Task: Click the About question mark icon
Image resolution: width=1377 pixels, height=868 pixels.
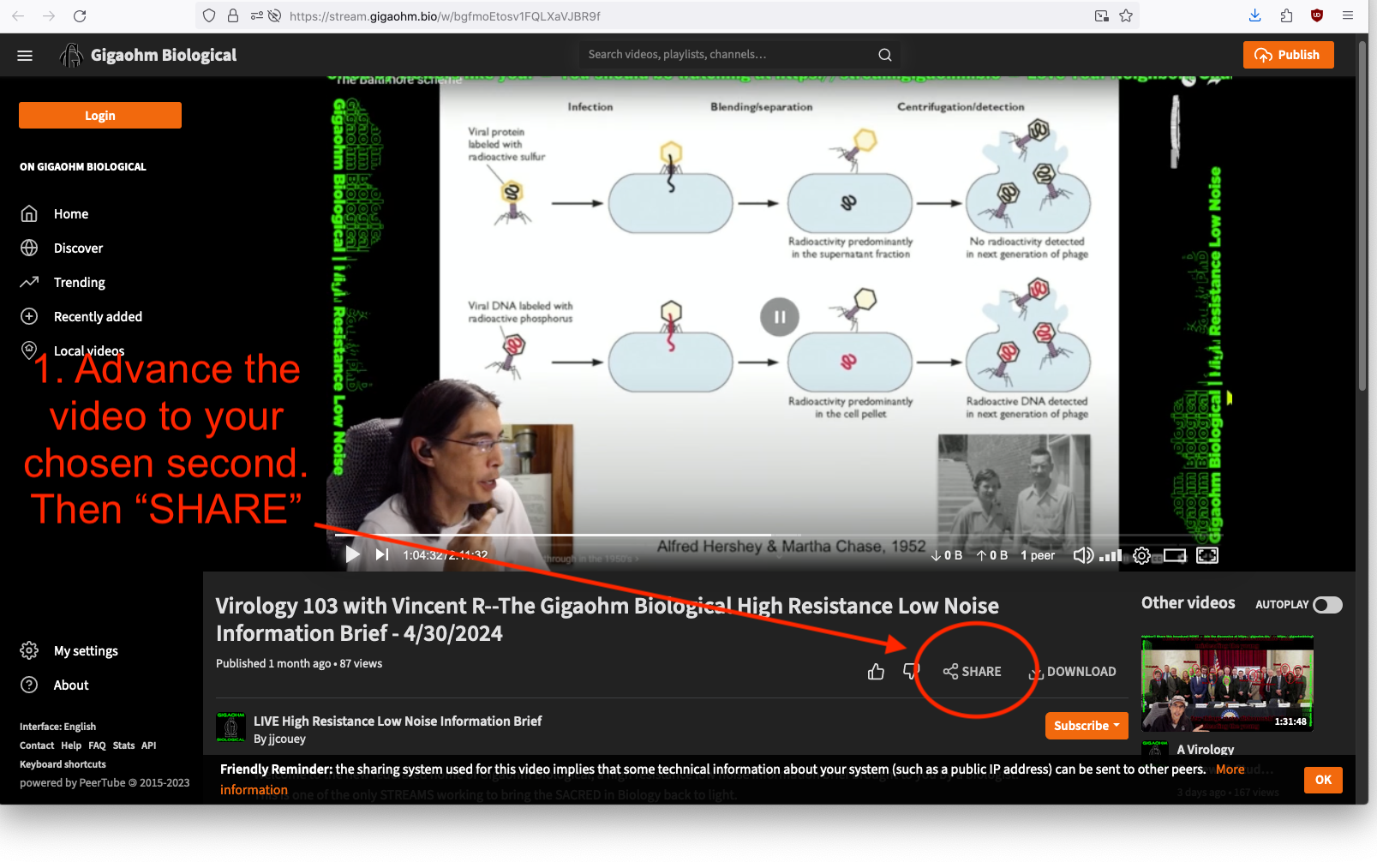Action: [x=29, y=685]
